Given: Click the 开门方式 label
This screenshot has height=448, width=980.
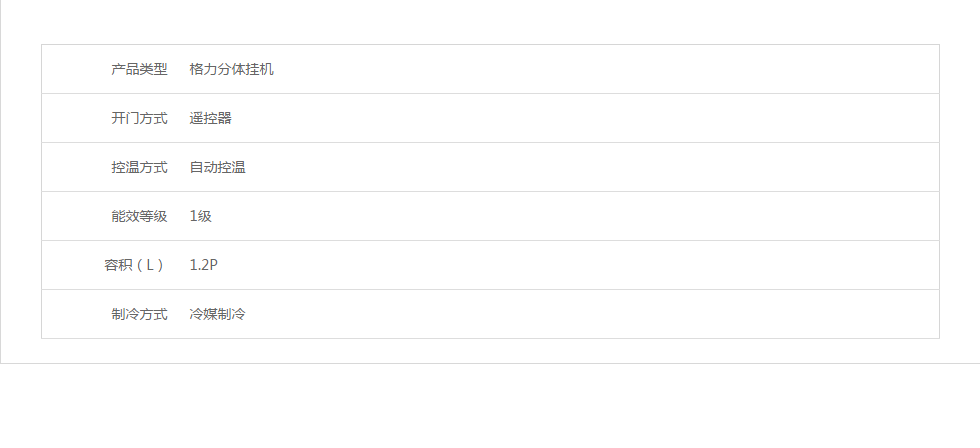Looking at the screenshot, I should coord(139,119).
